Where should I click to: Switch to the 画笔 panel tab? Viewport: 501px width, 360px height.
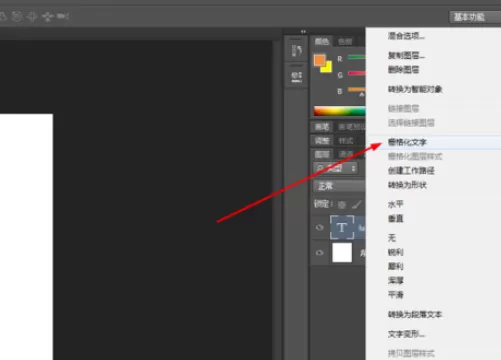322,127
